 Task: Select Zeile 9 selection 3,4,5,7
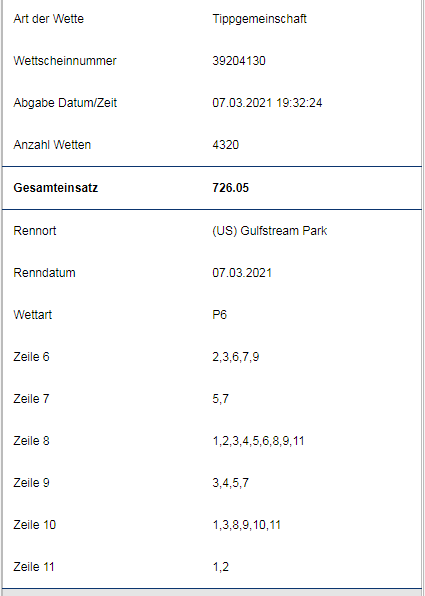coord(230,483)
